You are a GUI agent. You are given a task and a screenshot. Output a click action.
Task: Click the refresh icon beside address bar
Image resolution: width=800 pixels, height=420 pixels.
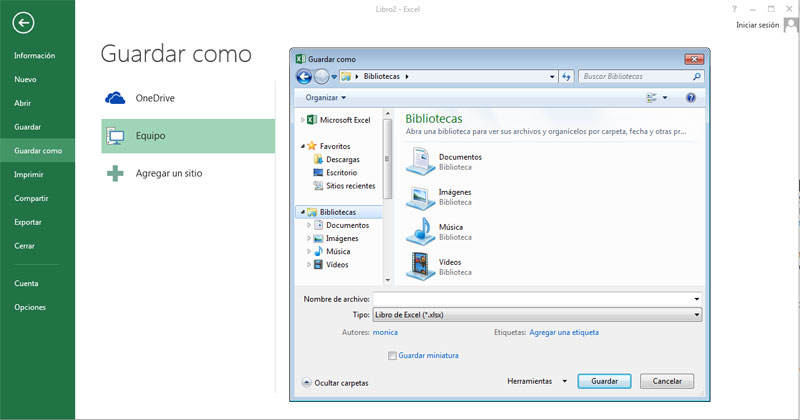click(566, 77)
